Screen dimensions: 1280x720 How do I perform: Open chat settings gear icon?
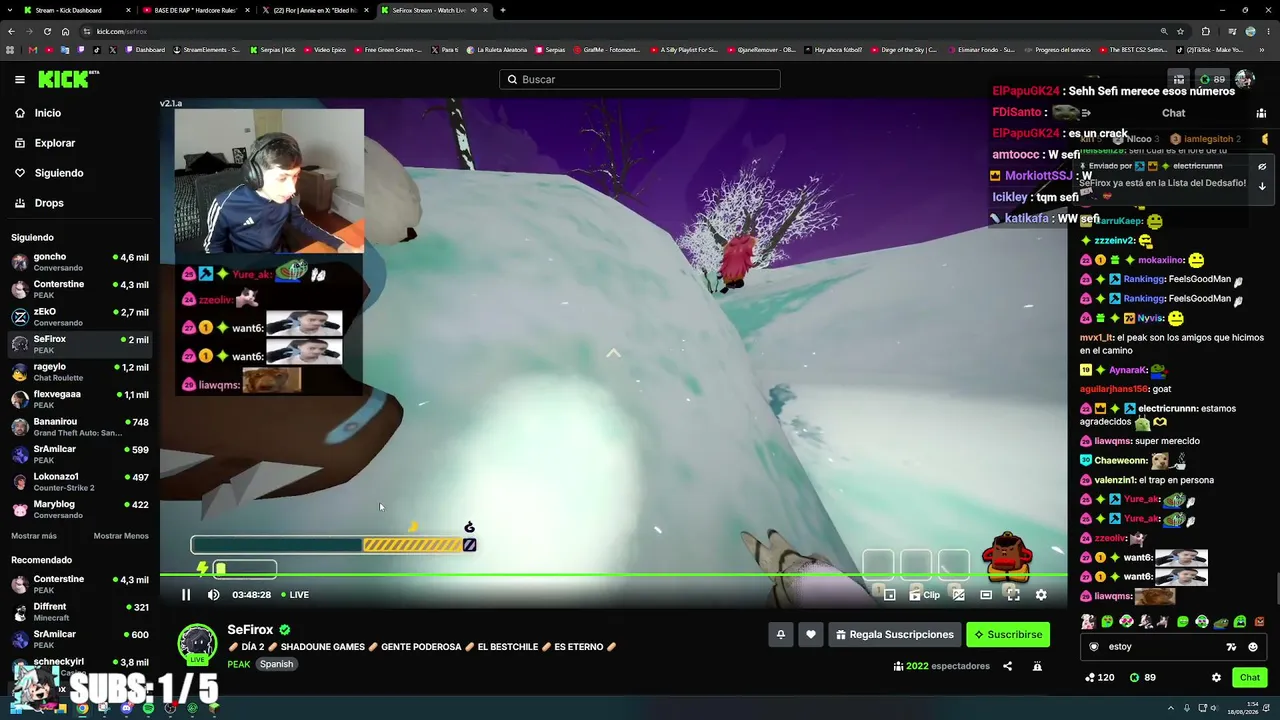pos(1216,678)
